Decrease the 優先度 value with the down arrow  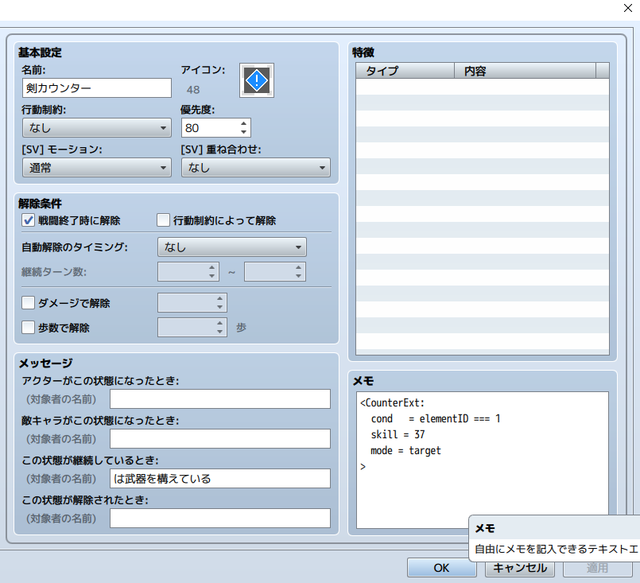point(244,132)
